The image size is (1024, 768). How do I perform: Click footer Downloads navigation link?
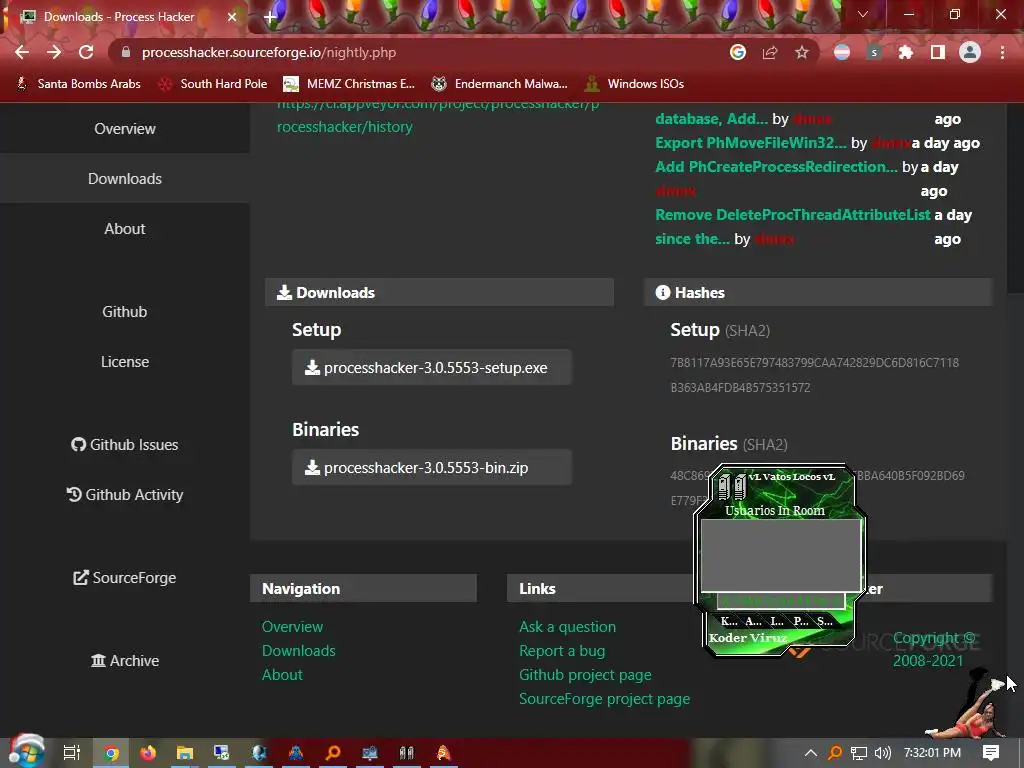tap(298, 651)
